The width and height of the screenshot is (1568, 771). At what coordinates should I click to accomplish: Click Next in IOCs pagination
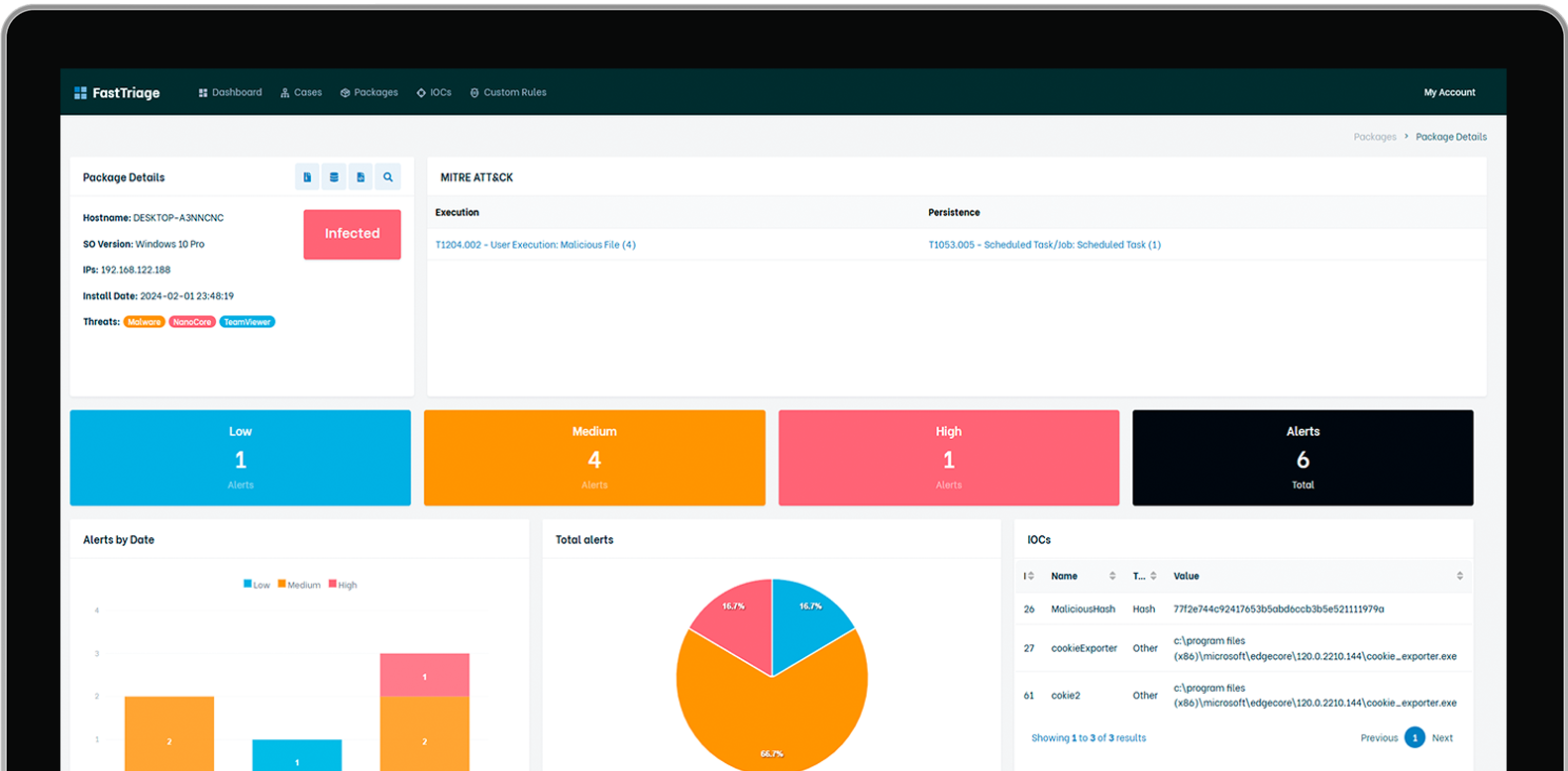coord(1442,738)
